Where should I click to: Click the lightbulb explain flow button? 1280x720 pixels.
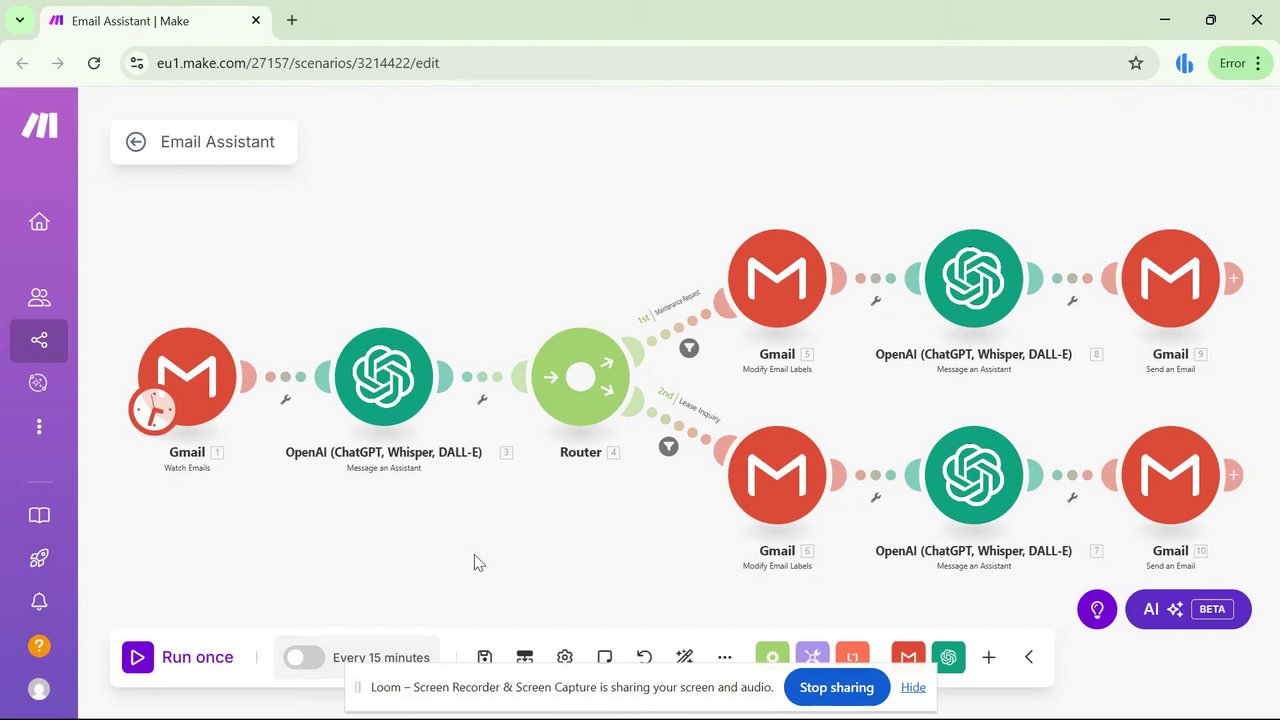click(x=1097, y=609)
